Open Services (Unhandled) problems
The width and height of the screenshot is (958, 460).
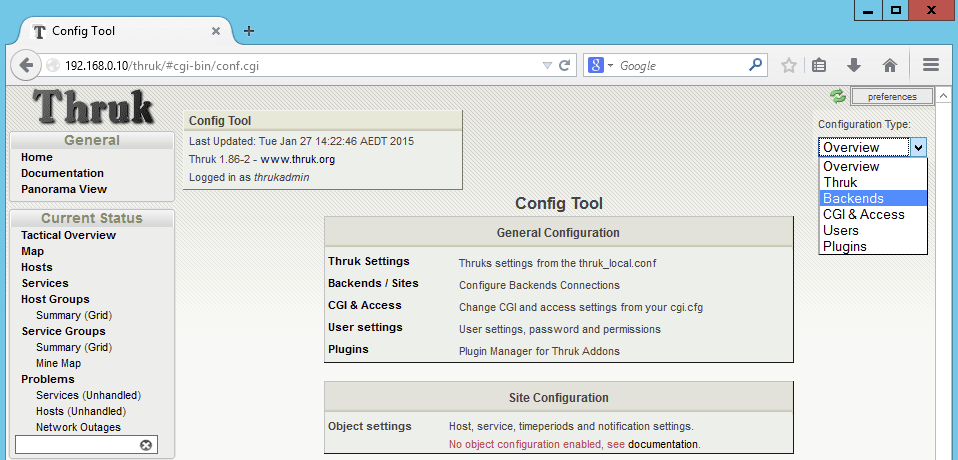pyautogui.click(x=89, y=395)
